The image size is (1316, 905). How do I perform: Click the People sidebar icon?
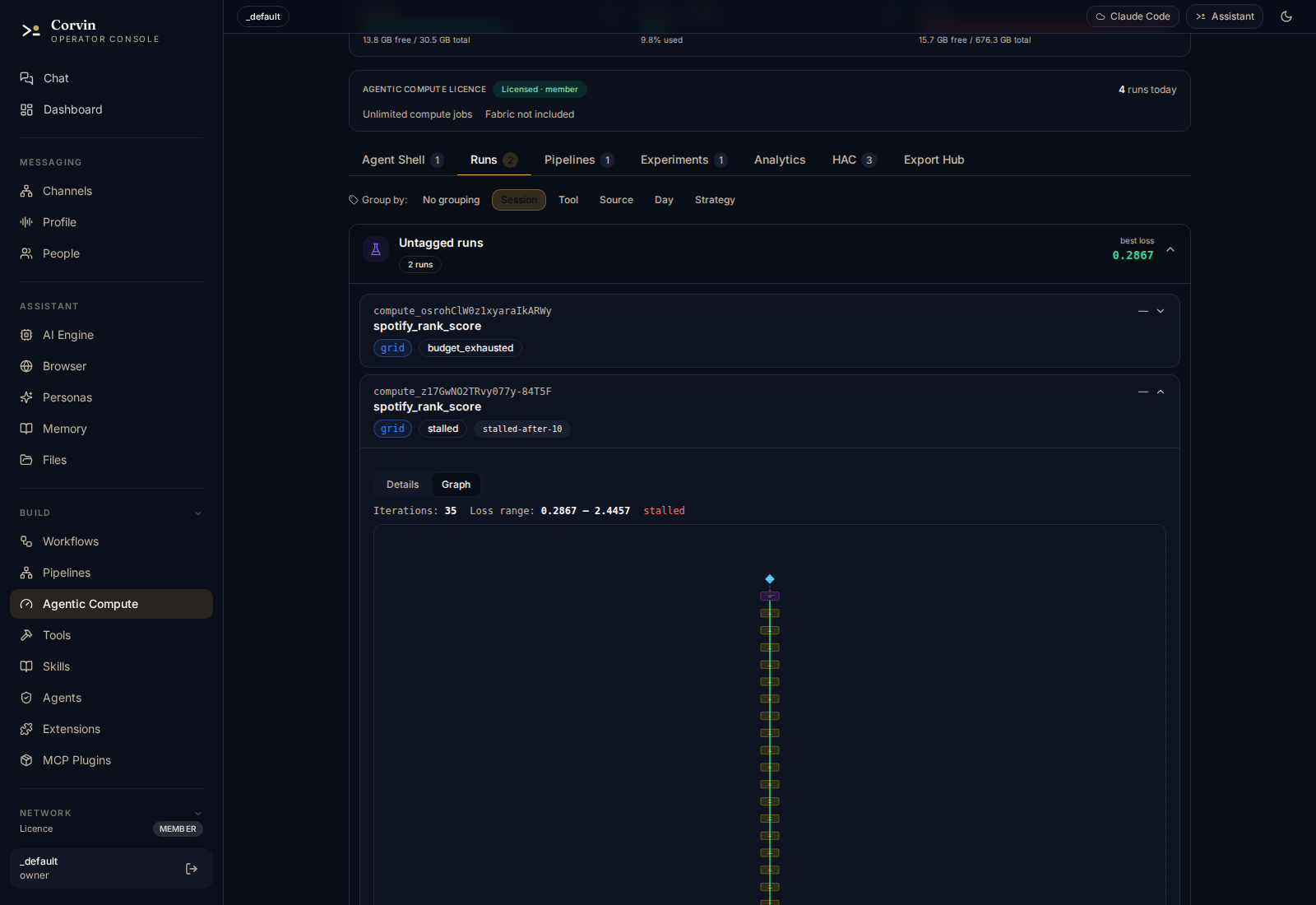click(26, 253)
